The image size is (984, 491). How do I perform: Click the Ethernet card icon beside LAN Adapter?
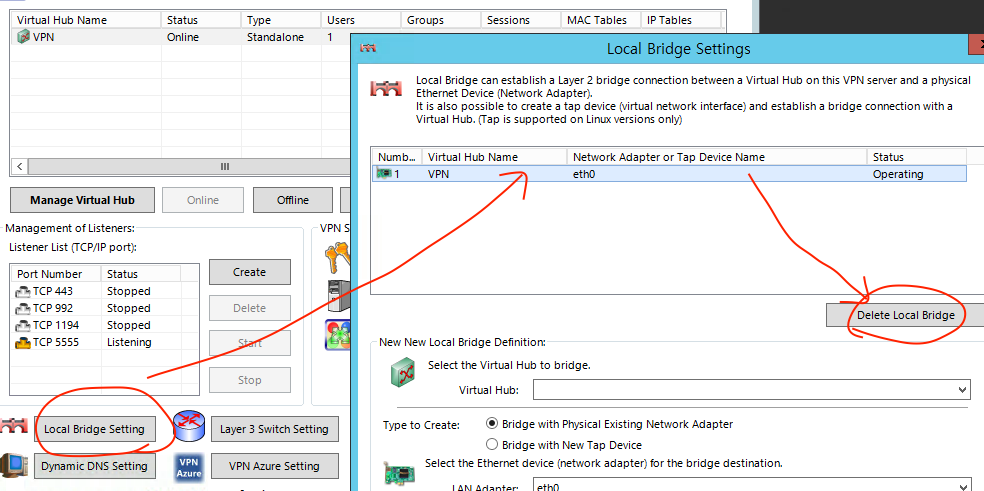click(x=398, y=473)
